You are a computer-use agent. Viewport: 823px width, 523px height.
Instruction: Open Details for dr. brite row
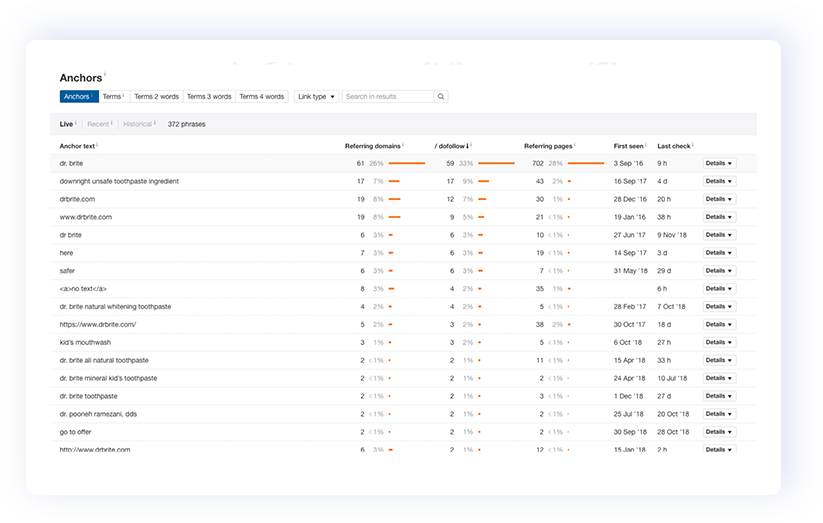[719, 163]
